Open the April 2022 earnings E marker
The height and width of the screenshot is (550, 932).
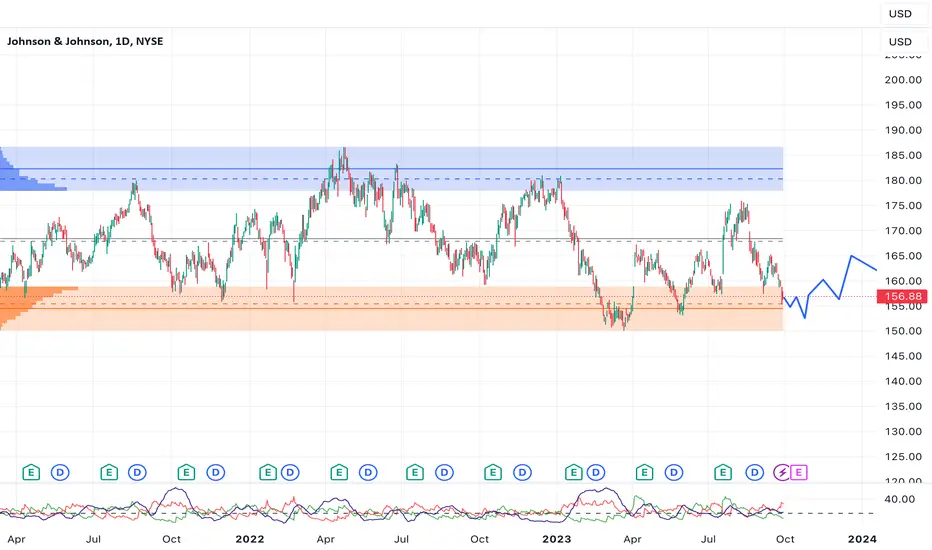coord(339,473)
